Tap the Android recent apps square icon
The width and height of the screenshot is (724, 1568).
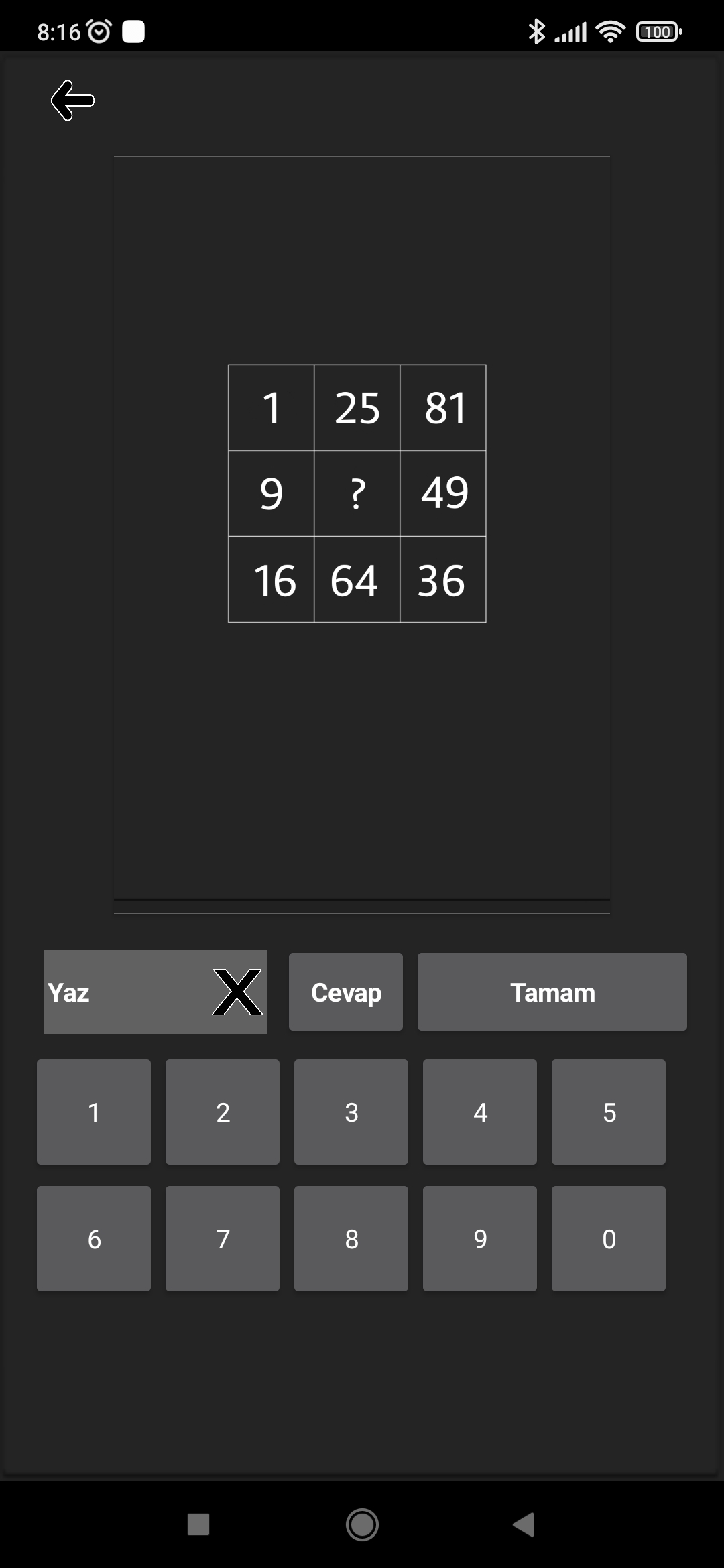(x=198, y=1524)
